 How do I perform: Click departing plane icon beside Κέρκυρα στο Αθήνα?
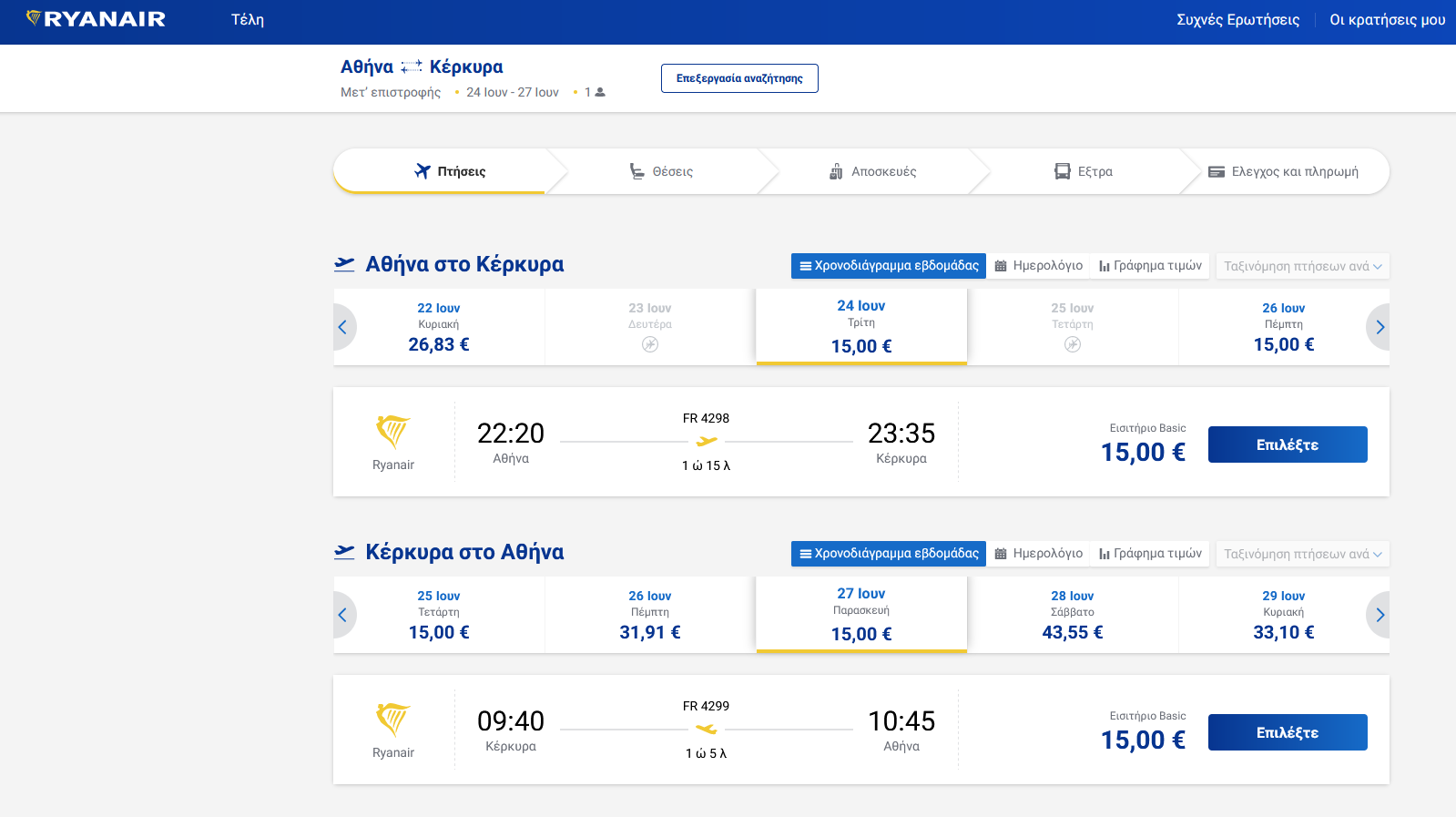click(344, 552)
